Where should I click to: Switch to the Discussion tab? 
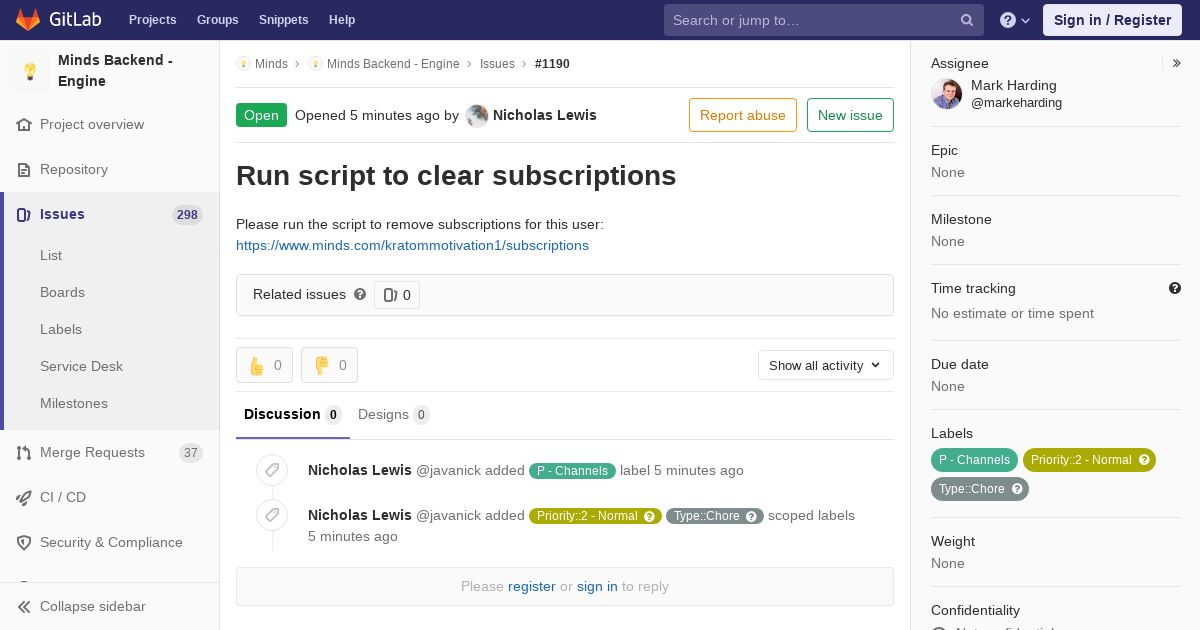point(293,414)
